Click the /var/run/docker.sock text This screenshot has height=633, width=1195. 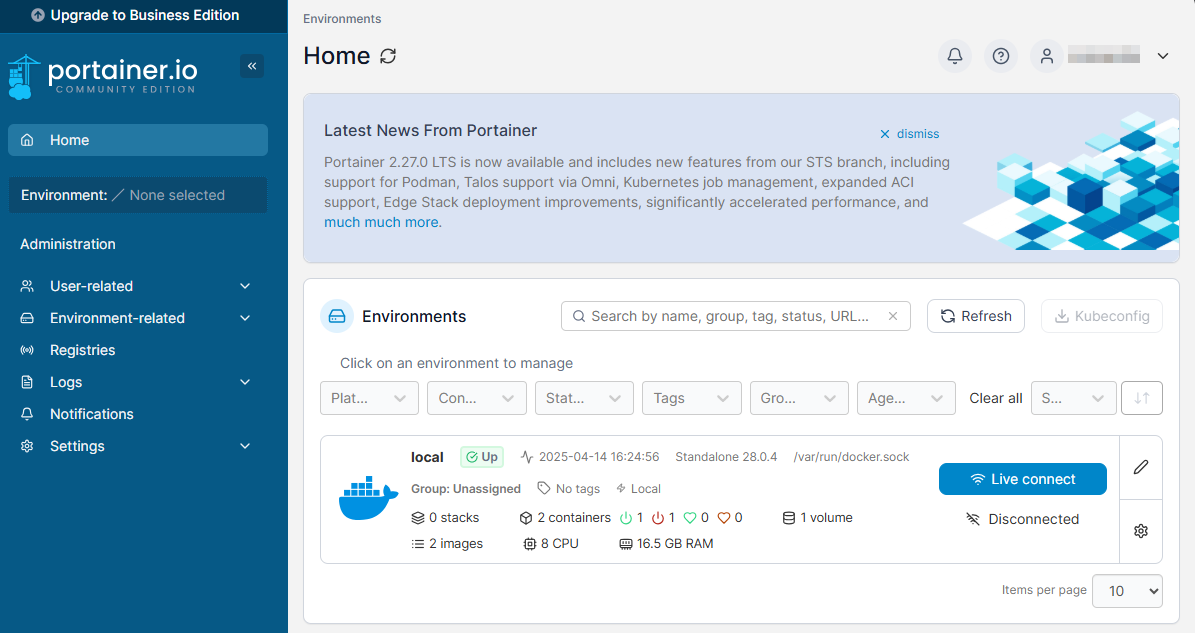coord(851,457)
